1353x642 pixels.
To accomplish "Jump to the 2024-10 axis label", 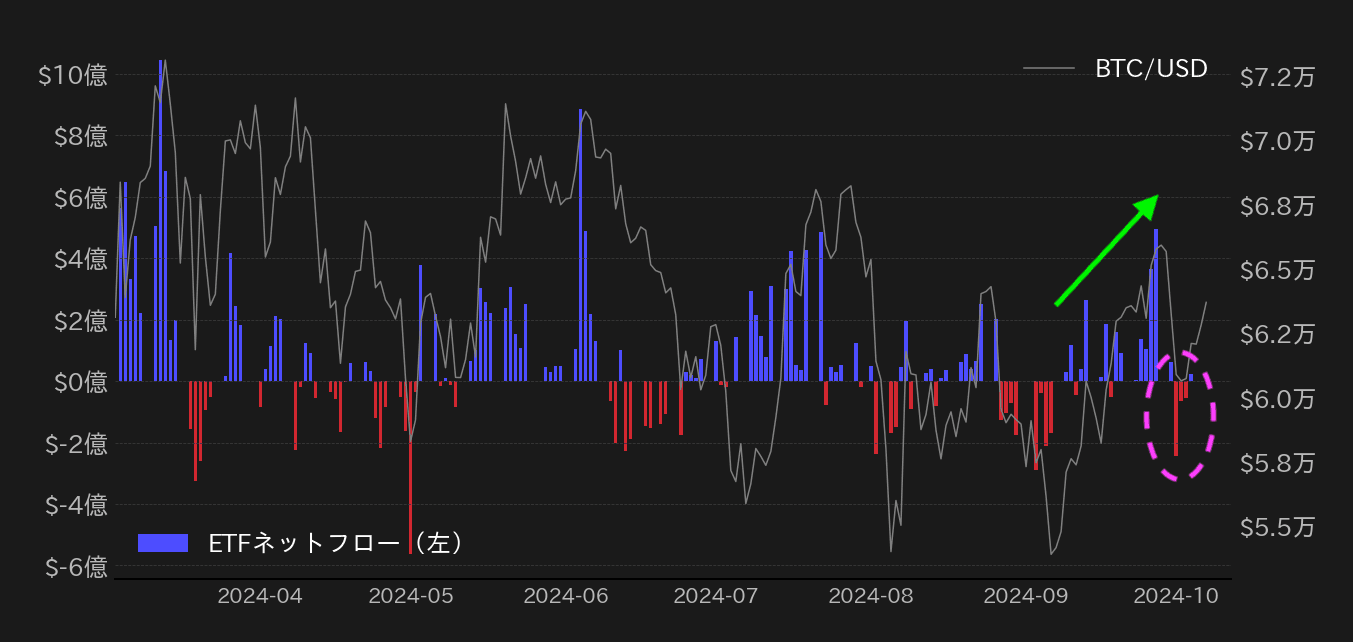I will tap(1176, 596).
